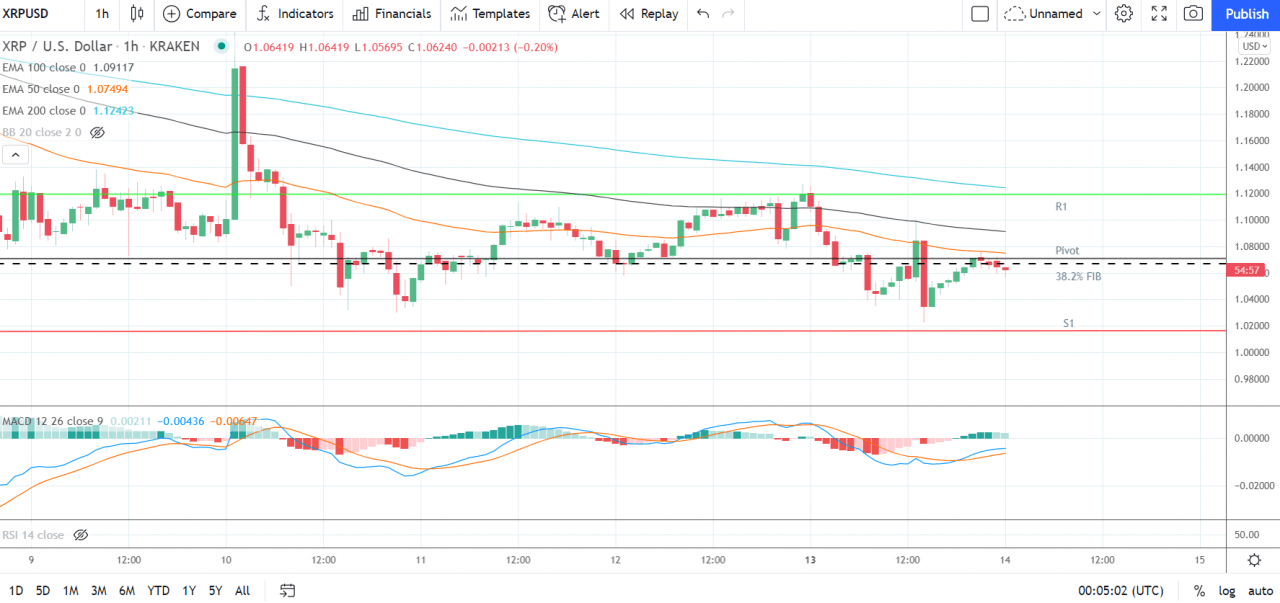
Task: Open the USD currency dropdown on the price axis
Action: click(x=1253, y=46)
